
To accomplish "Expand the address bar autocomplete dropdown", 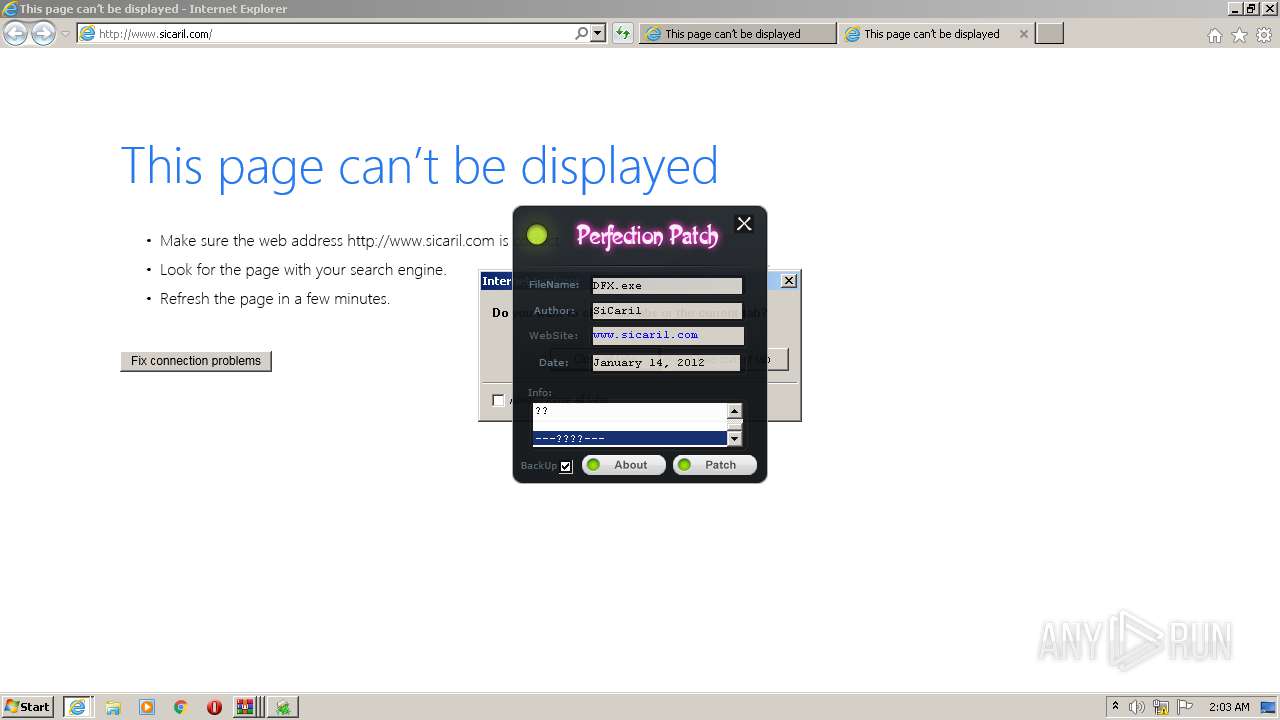I will (598, 33).
